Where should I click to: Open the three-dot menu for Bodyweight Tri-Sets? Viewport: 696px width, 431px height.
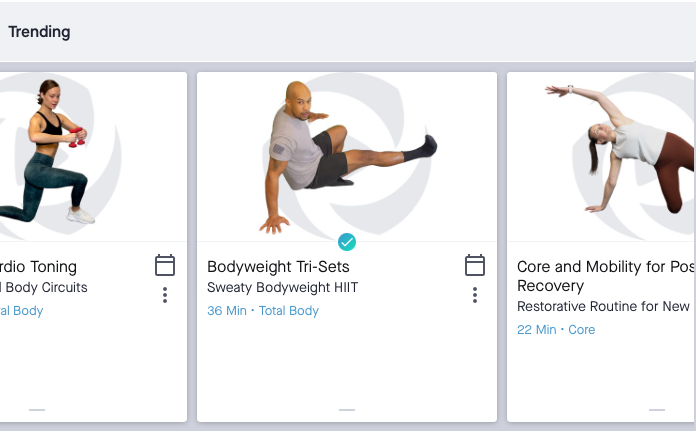pos(475,295)
